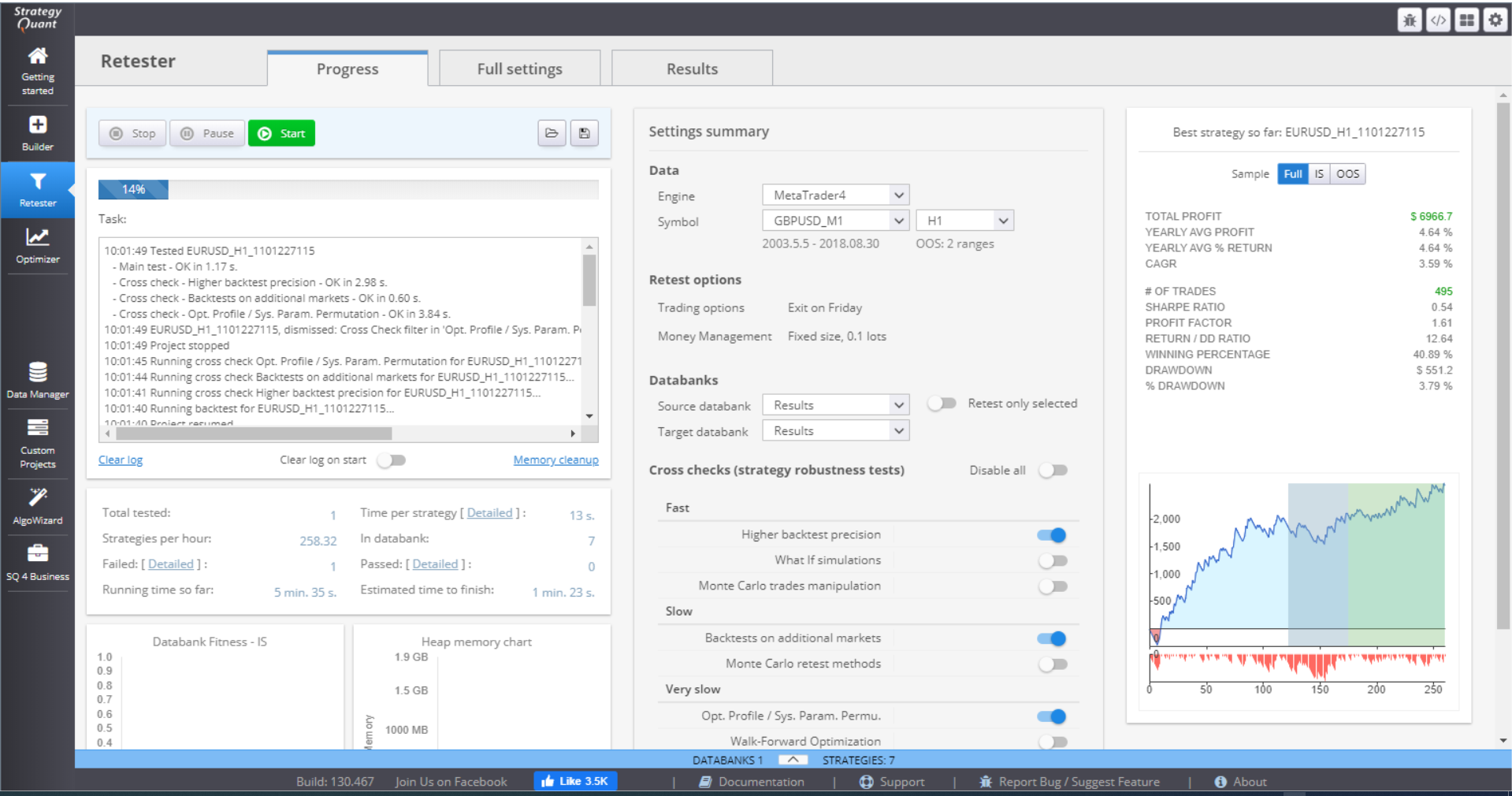The image size is (1512, 796).
Task: Disable Higher backtest precision check
Action: (1053, 535)
